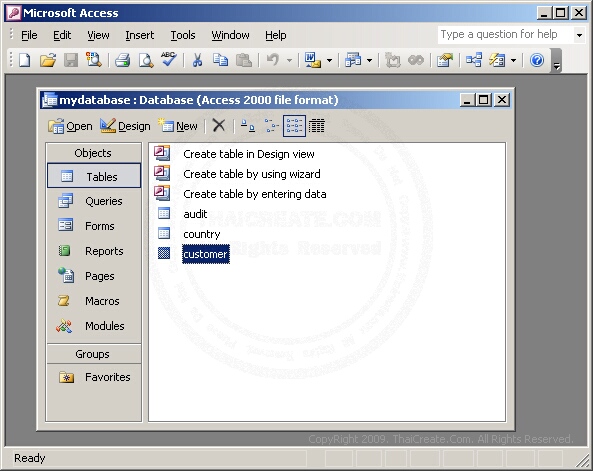
Task: Switch to Small Icons view
Action: [x=271, y=125]
